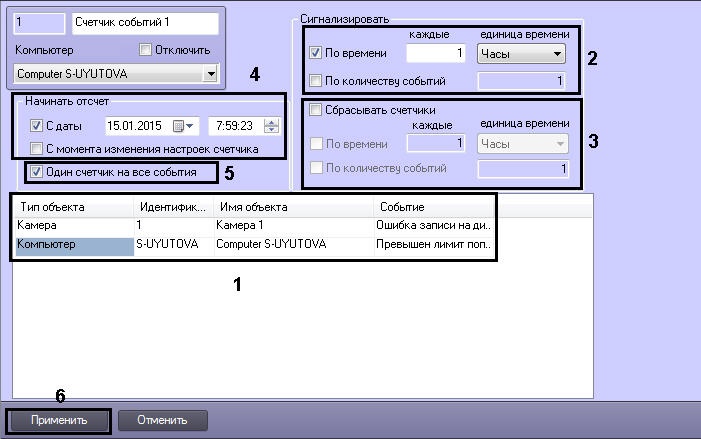Viewport: 701px width, 439px height.
Task: Open the calendar picker next to 15.01.2015
Action: 183,126
